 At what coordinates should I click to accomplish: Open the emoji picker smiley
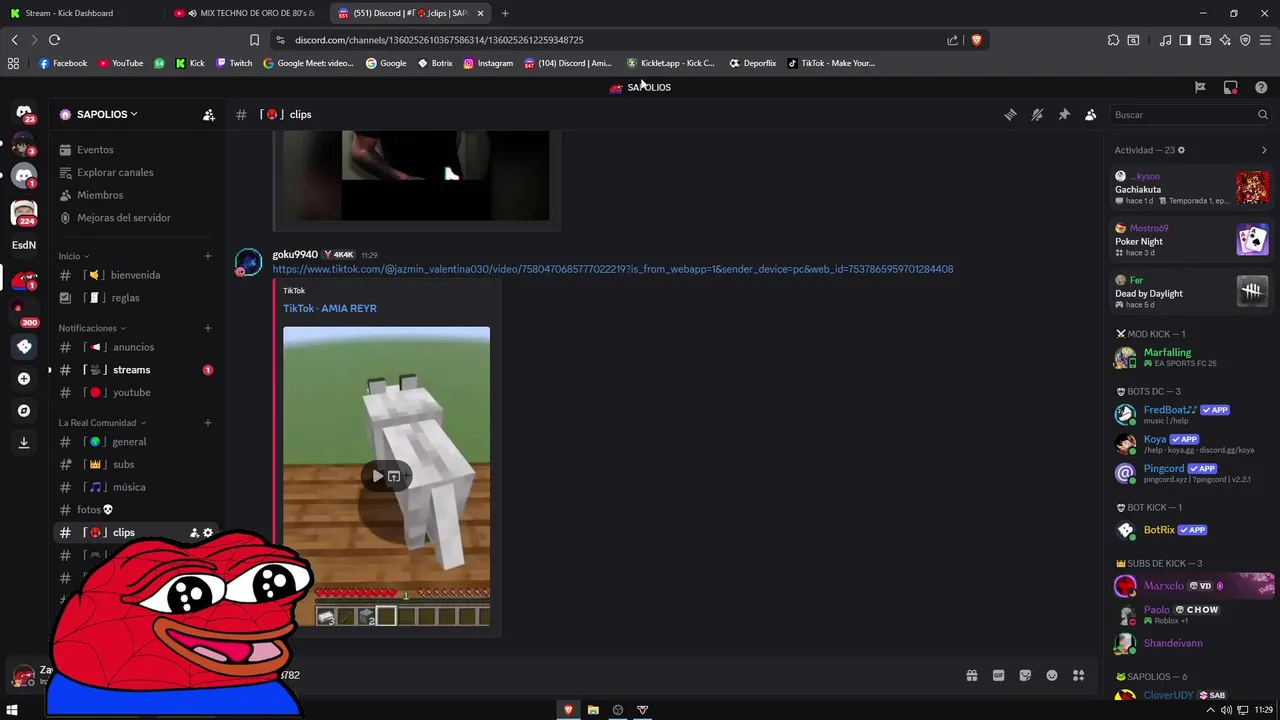coord(1051,676)
